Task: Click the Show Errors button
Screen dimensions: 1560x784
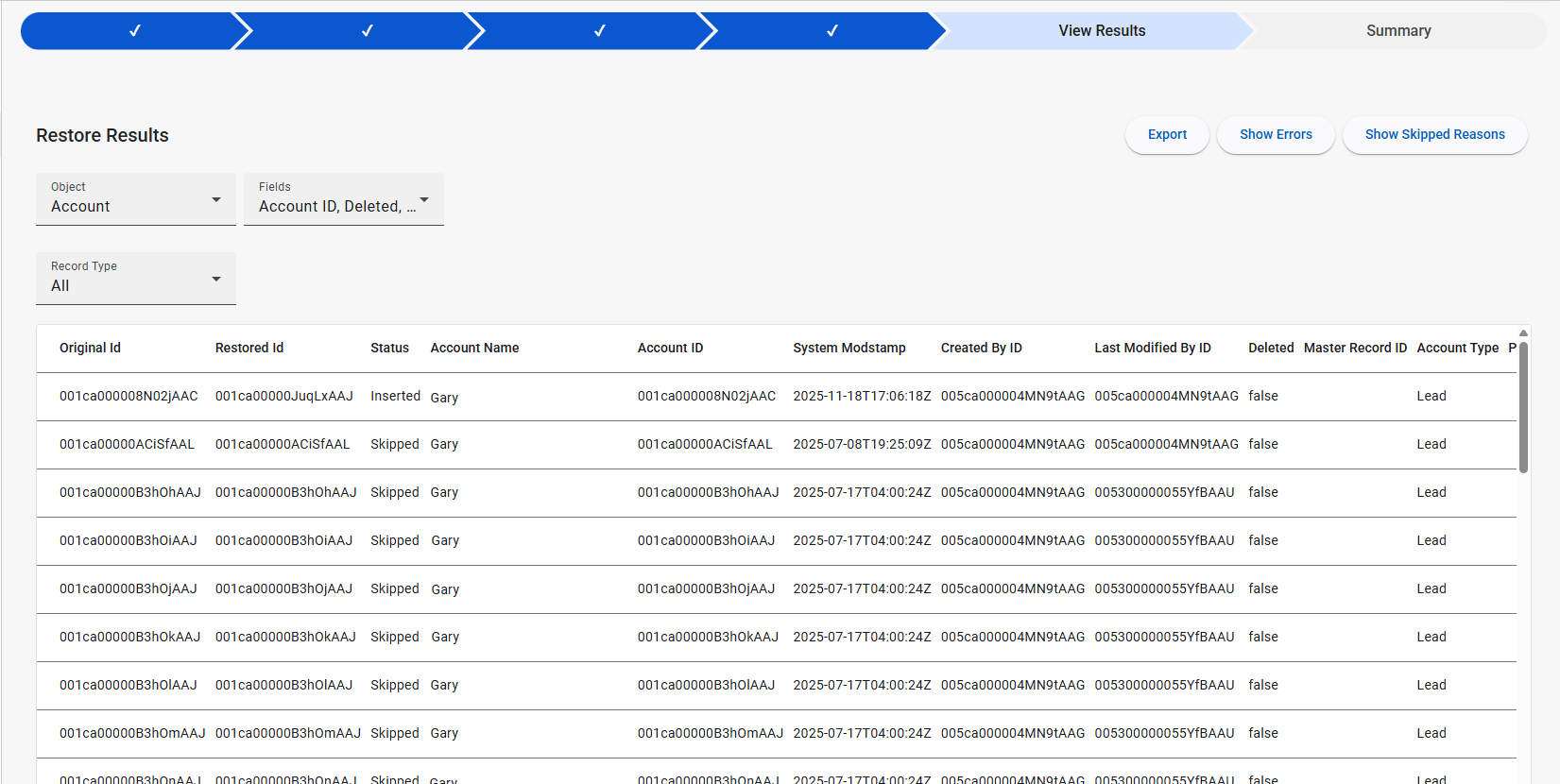Action: pos(1276,135)
